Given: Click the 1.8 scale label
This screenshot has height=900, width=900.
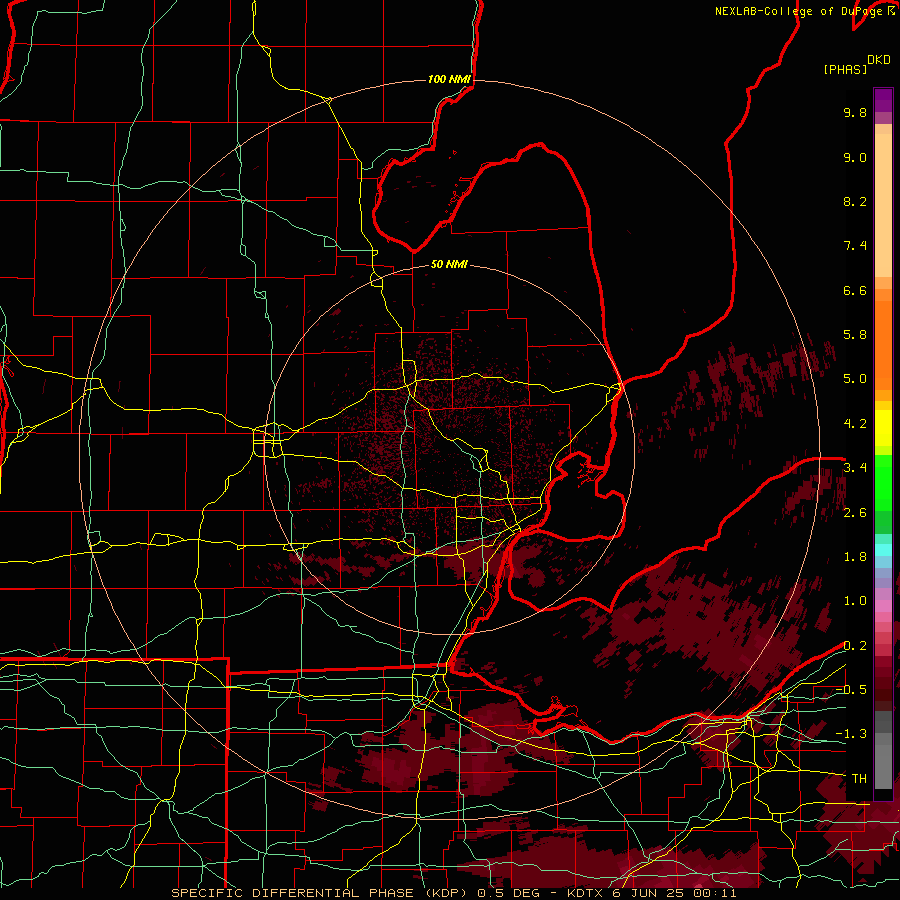Looking at the screenshot, I should tap(855, 557).
